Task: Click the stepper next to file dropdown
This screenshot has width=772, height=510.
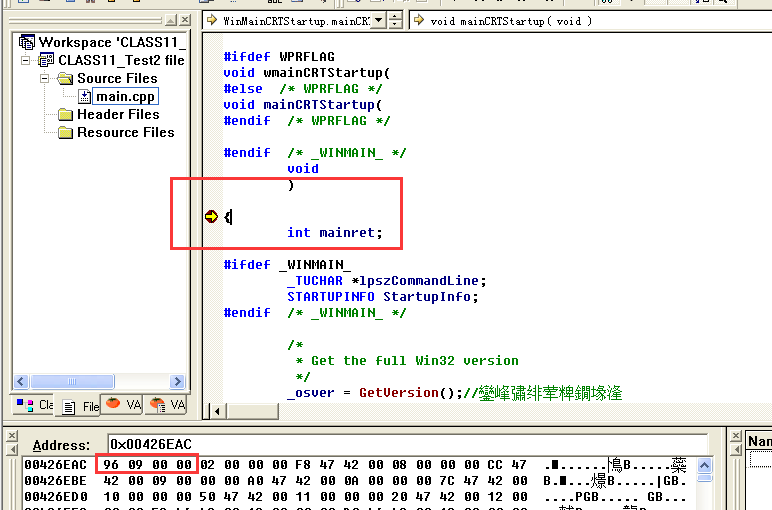Action: point(395,21)
